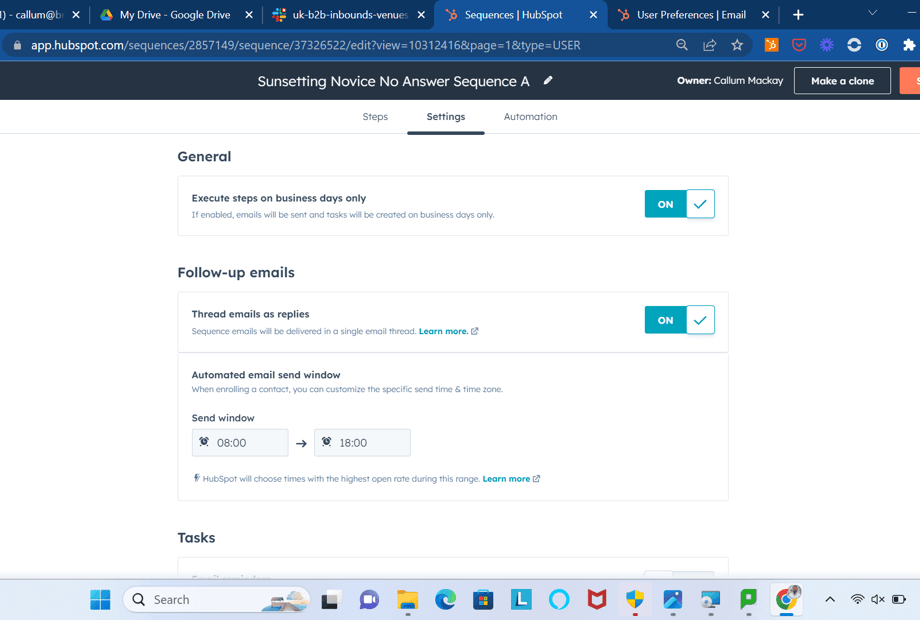Click Learn more link about open rate times
920x620 pixels.
click(506, 479)
